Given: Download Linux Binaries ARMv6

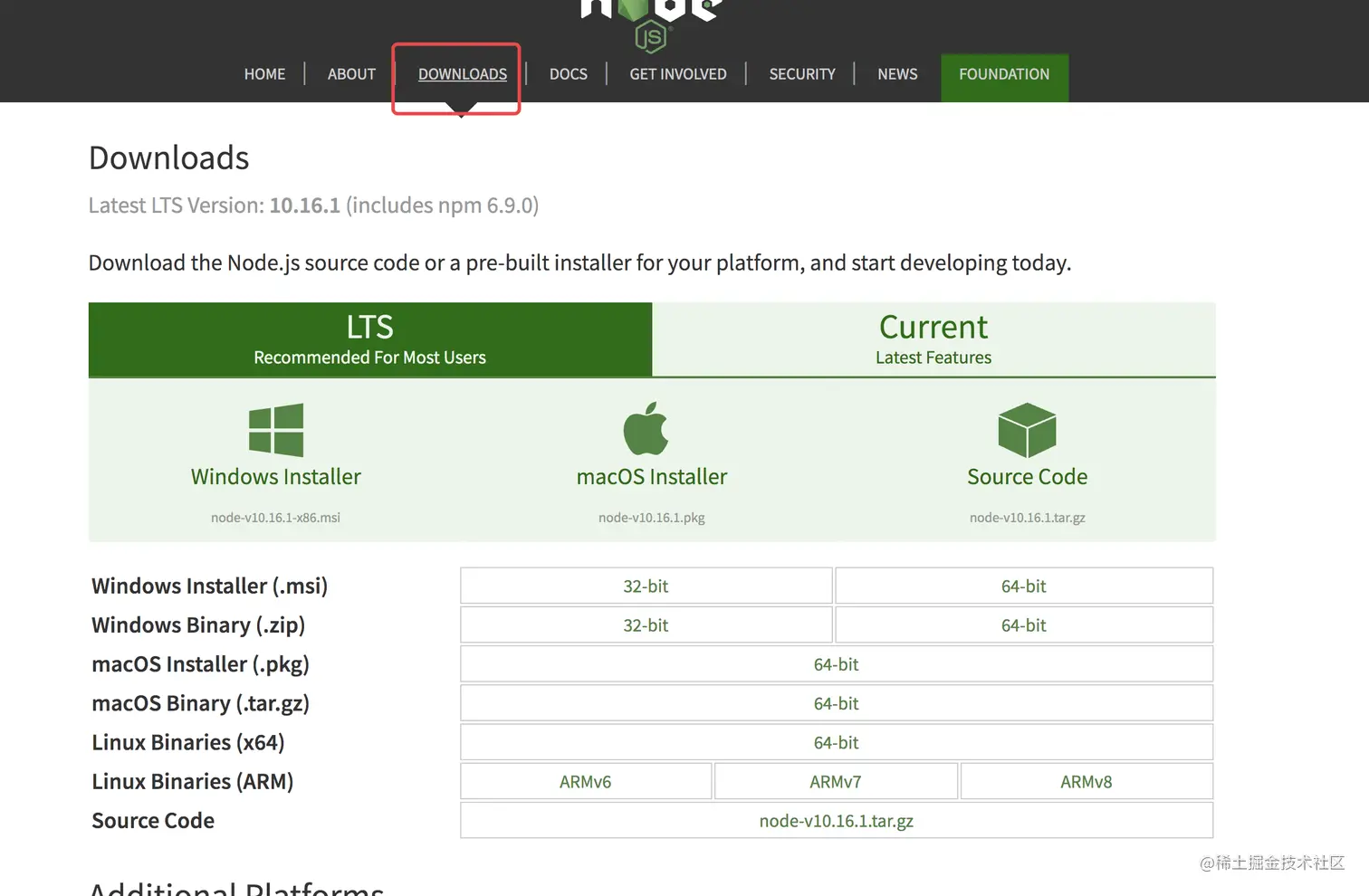Looking at the screenshot, I should tap(586, 781).
